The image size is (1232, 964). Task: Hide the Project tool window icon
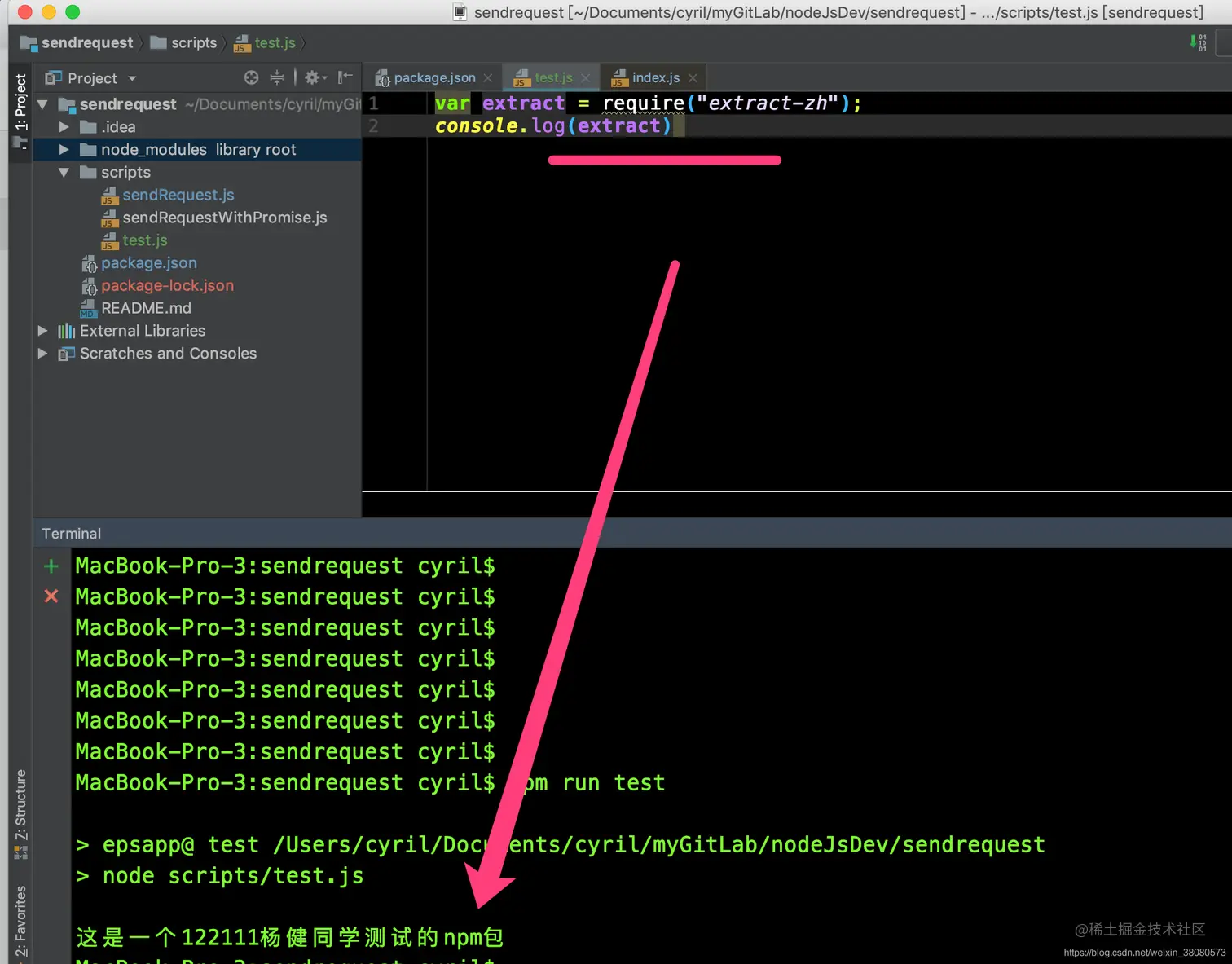pyautogui.click(x=345, y=77)
